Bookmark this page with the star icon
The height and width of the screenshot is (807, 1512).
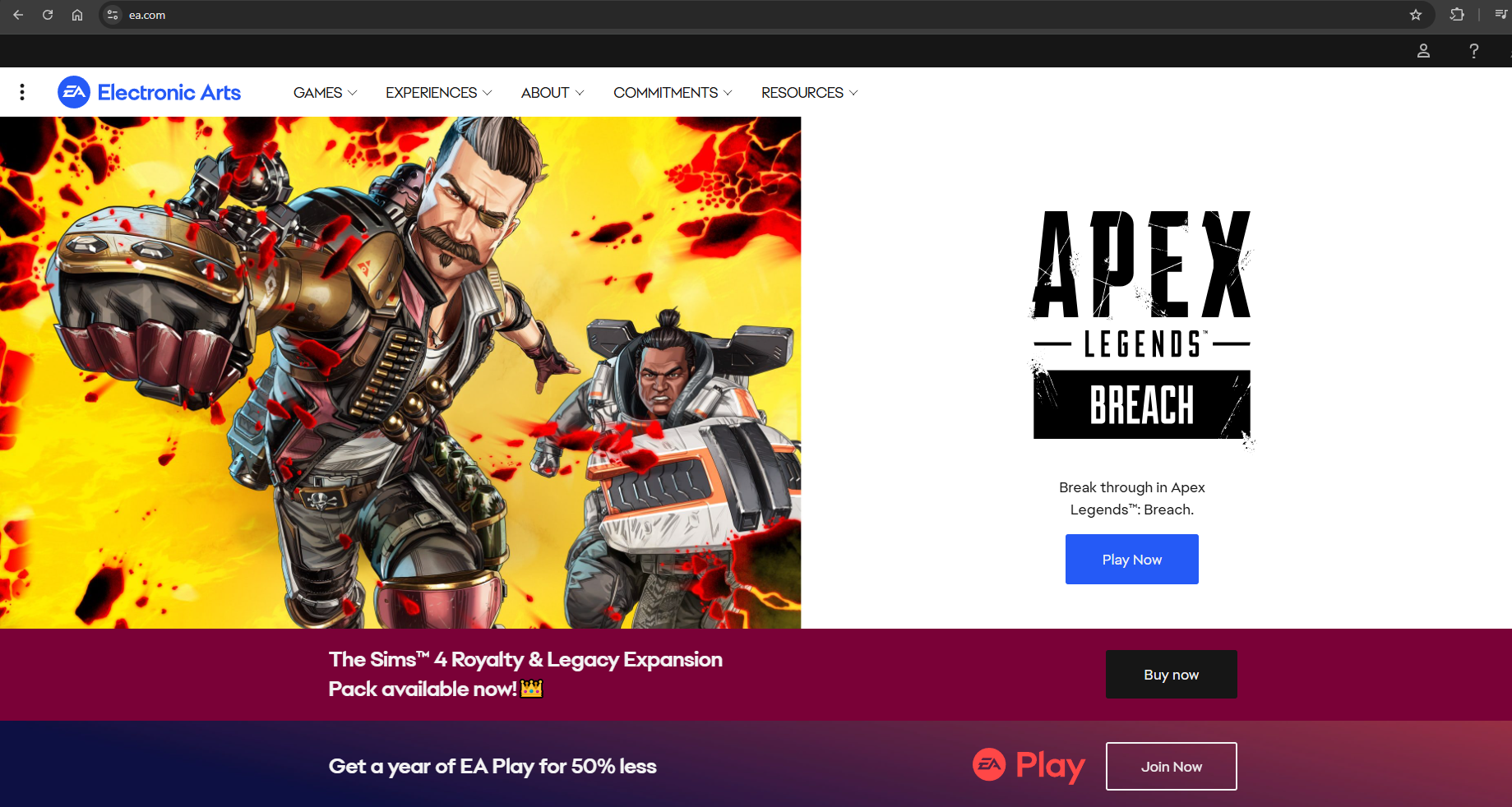(x=1416, y=15)
